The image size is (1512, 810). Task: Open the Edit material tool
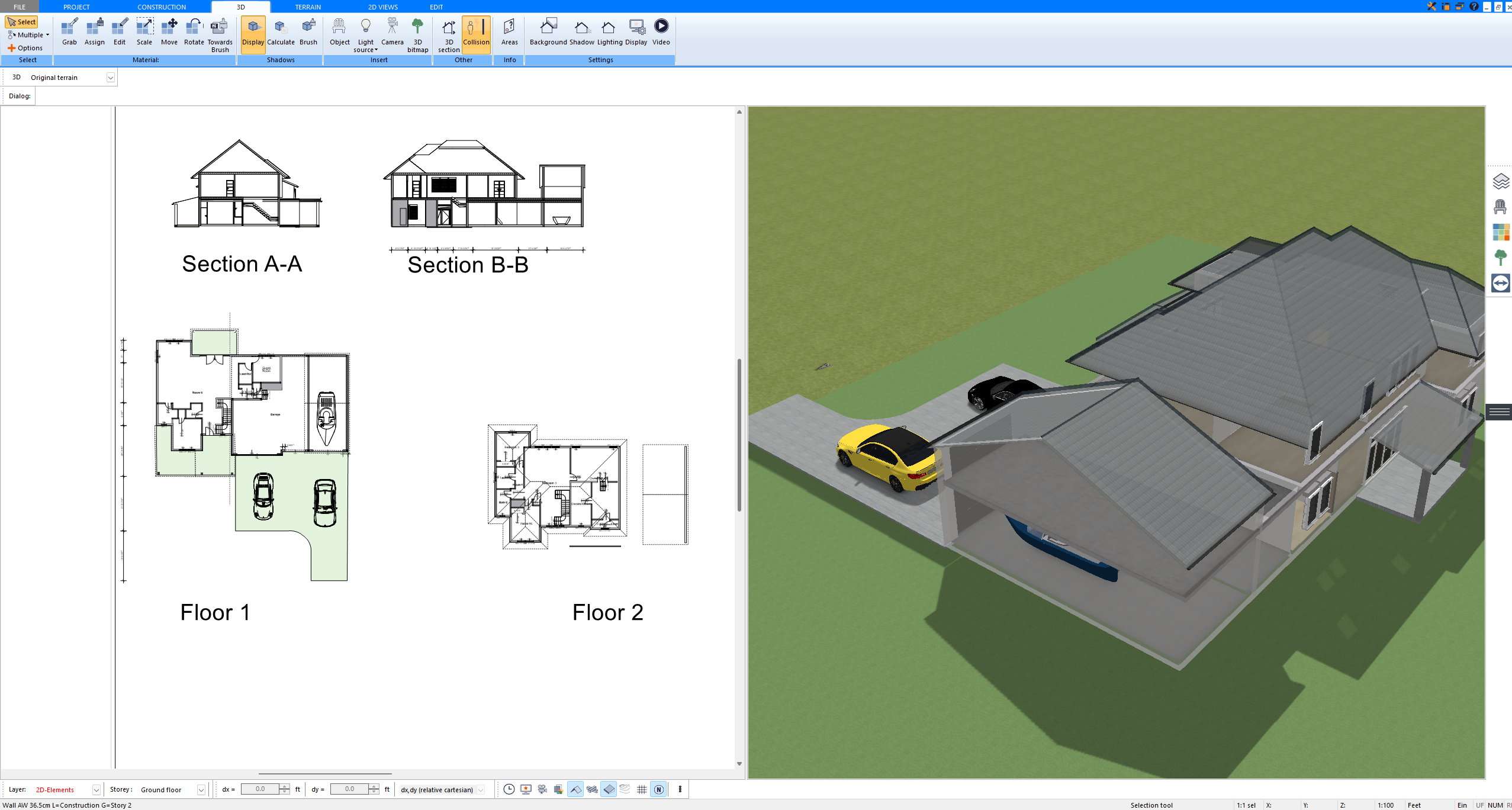[x=120, y=32]
